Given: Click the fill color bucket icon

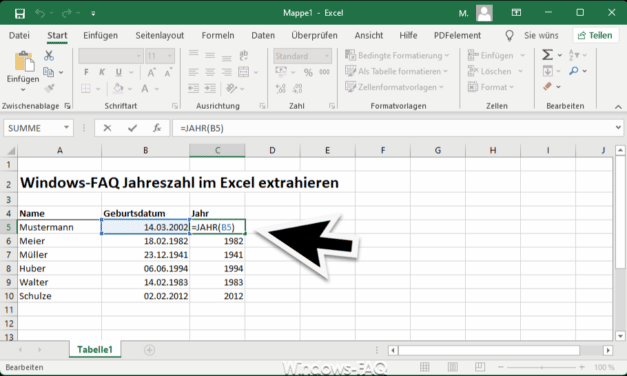Looking at the screenshot, I should [118, 88].
